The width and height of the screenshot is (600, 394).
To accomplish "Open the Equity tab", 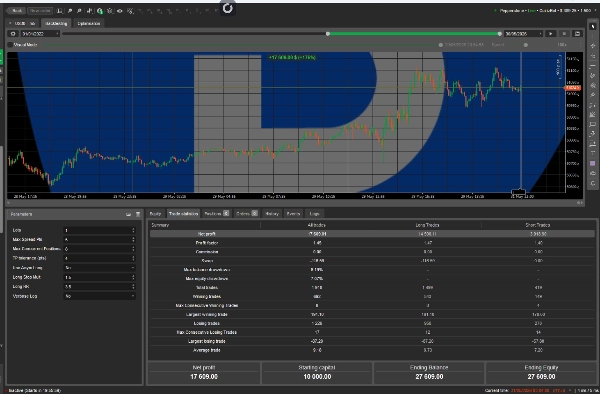I will tap(155, 213).
